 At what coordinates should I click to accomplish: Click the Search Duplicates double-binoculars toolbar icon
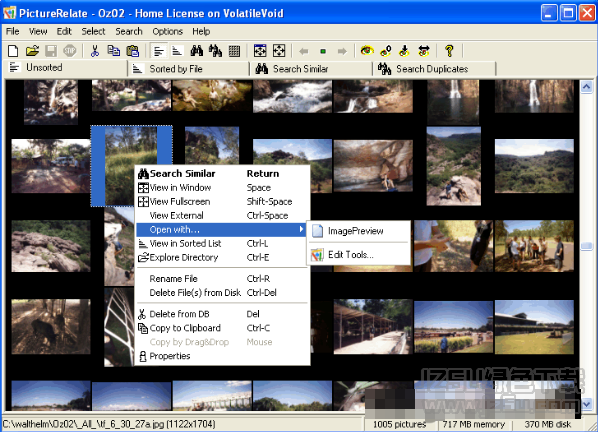coord(215,50)
